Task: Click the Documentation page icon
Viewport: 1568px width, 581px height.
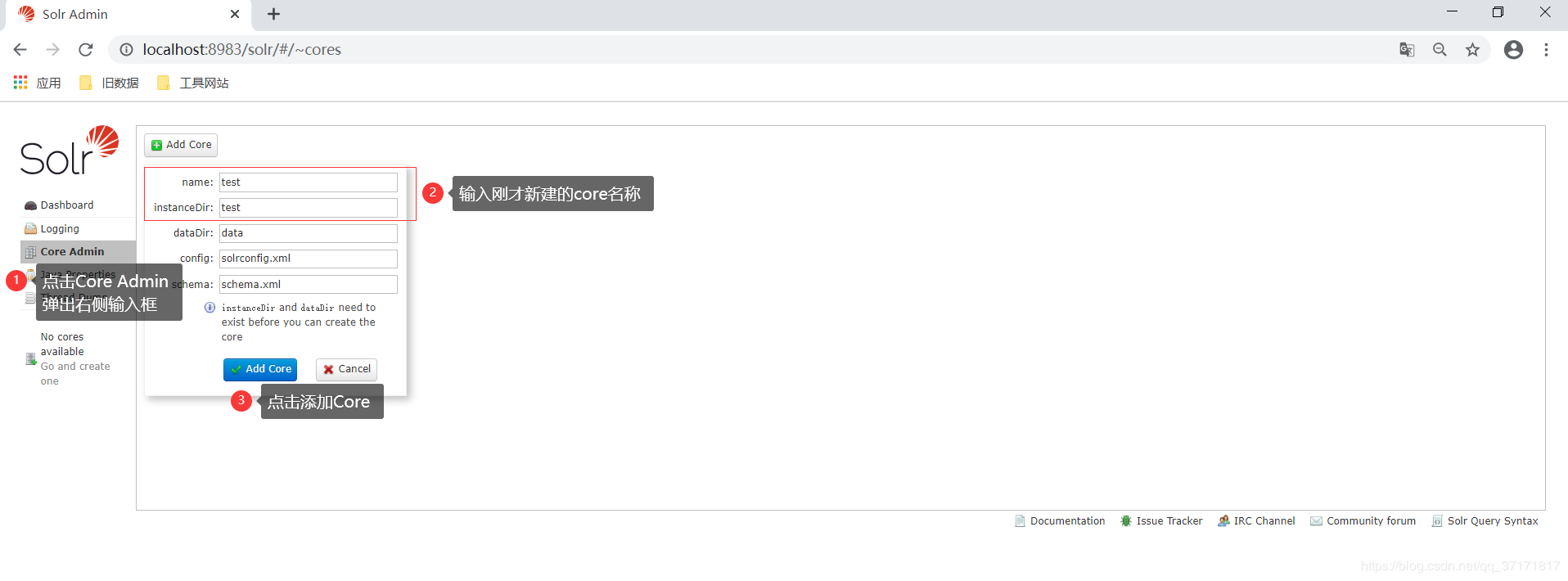Action: pyautogui.click(x=1020, y=521)
